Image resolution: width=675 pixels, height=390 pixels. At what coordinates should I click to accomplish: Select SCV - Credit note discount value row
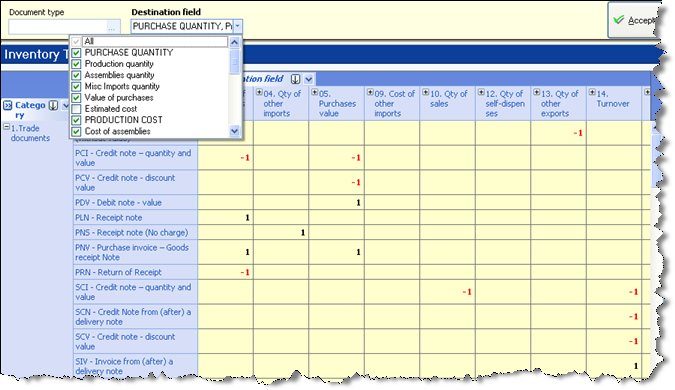(x=136, y=341)
